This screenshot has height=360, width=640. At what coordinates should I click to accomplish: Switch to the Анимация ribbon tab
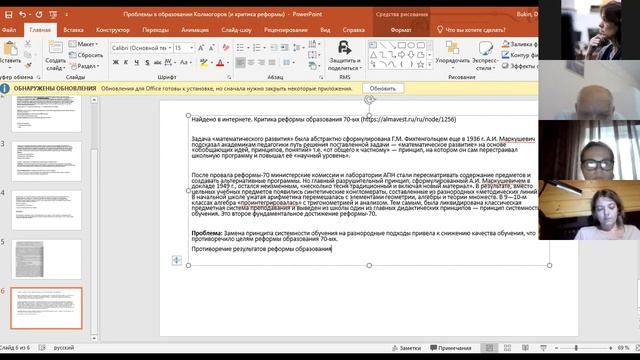(195, 30)
